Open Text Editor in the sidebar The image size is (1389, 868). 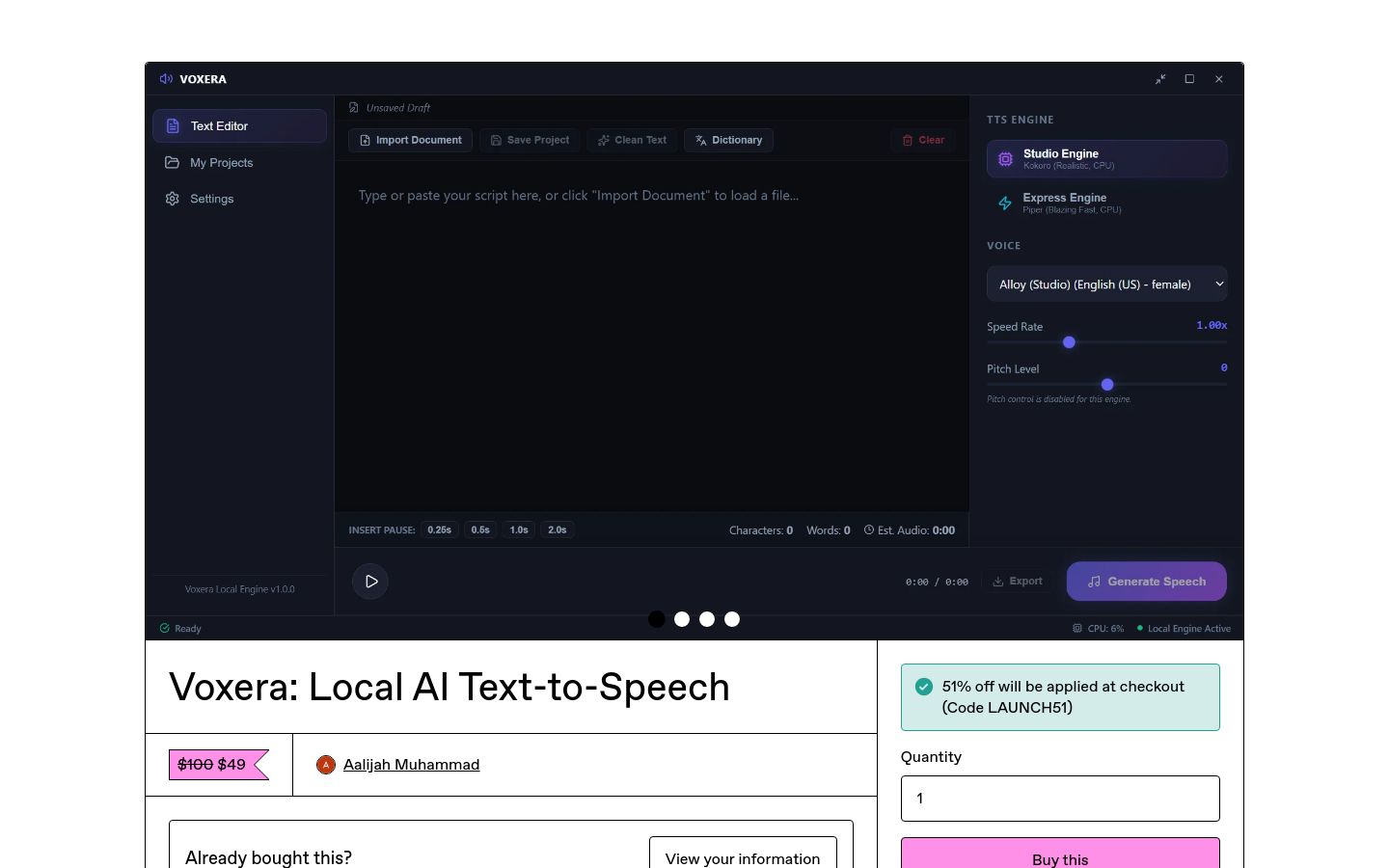coord(239,126)
